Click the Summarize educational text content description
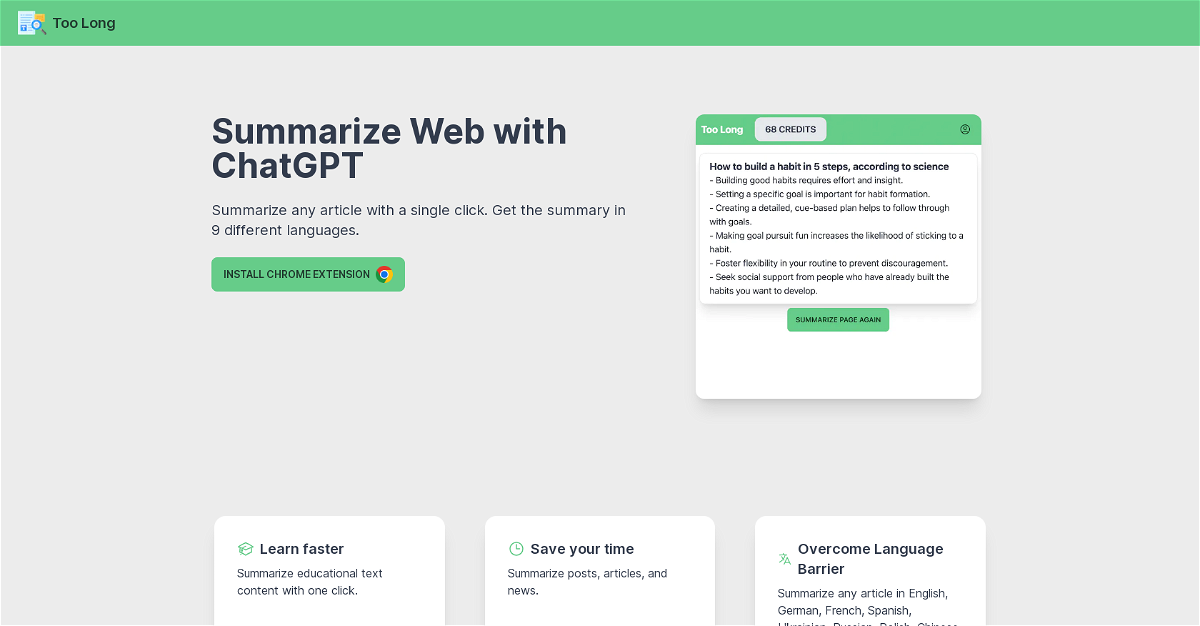The width and height of the screenshot is (1200, 626). [x=310, y=582]
